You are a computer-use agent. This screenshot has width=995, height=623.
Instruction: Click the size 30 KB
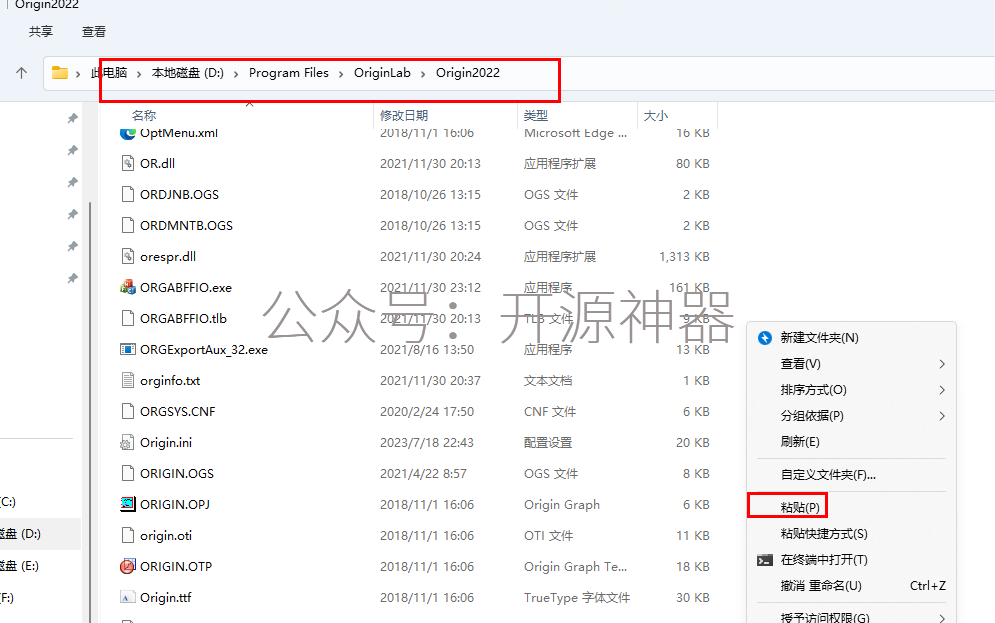[x=693, y=598]
